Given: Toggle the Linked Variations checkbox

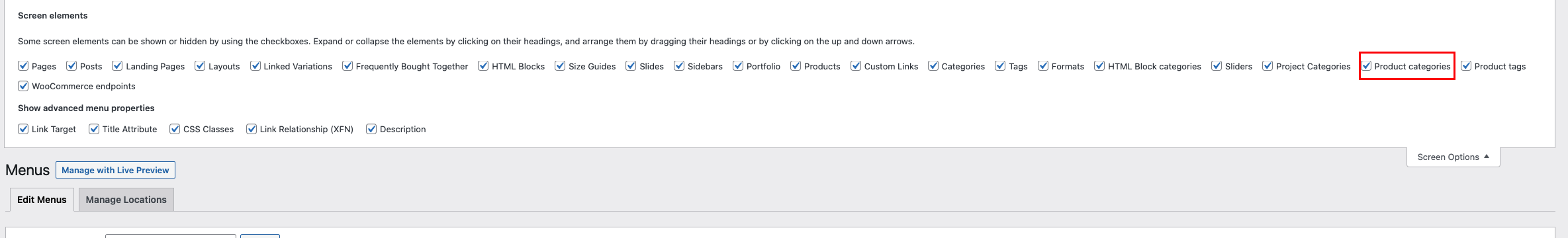Looking at the screenshot, I should pyautogui.click(x=255, y=66).
